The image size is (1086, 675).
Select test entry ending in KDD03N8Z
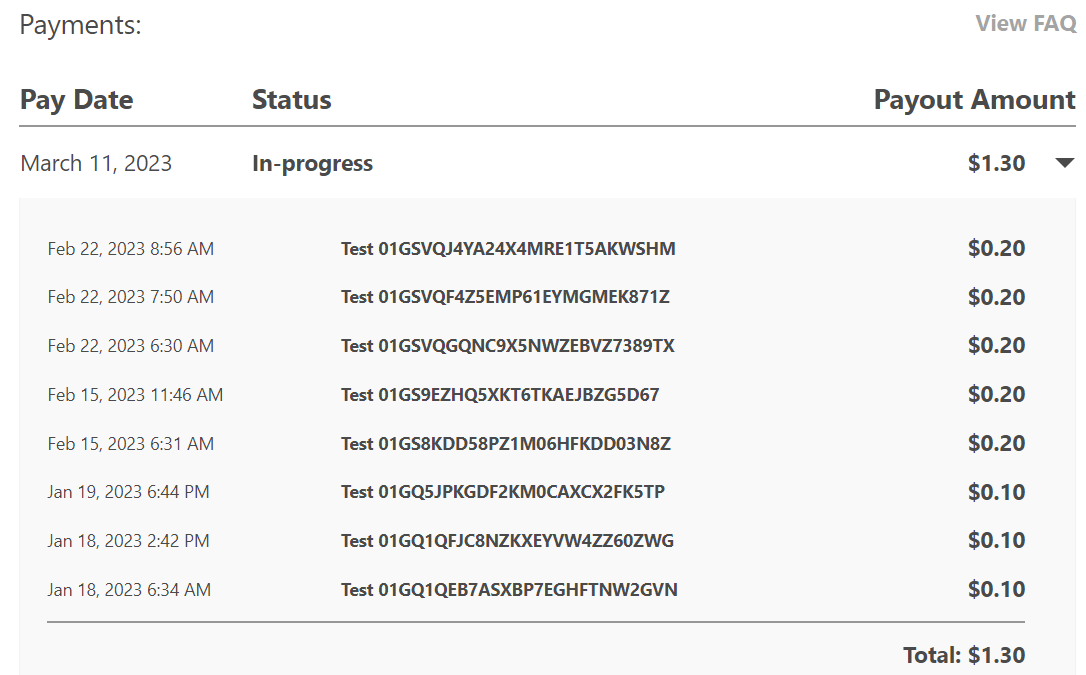(x=505, y=444)
